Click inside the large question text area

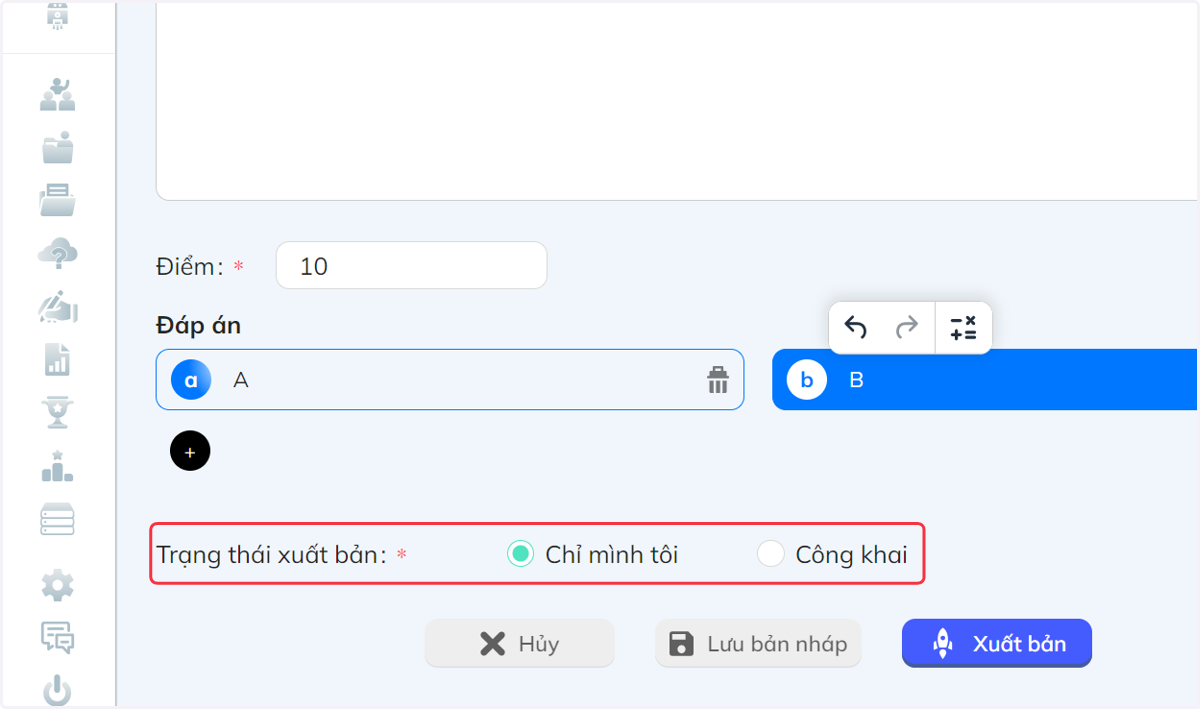677,100
